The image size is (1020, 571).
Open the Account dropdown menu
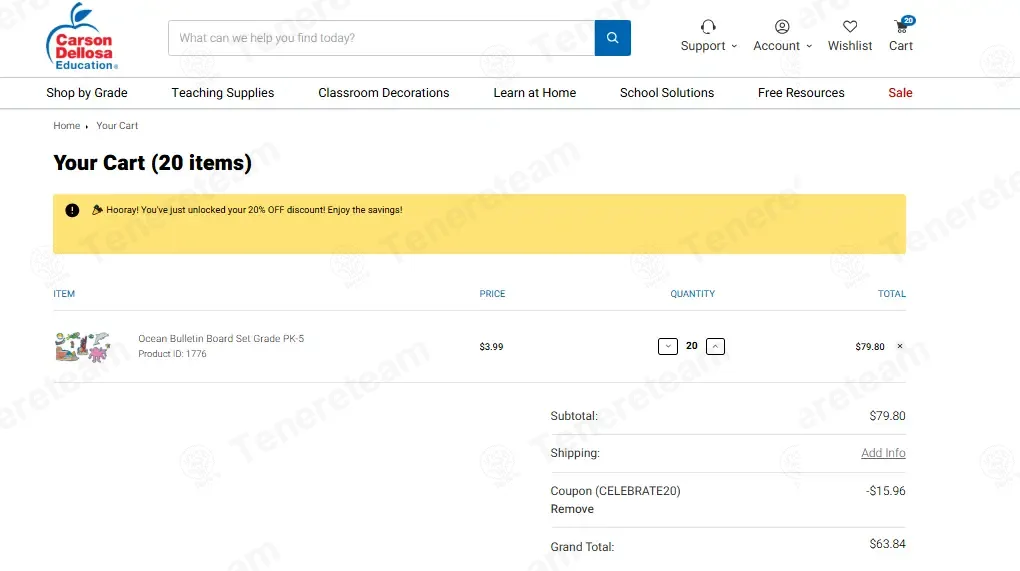point(783,36)
